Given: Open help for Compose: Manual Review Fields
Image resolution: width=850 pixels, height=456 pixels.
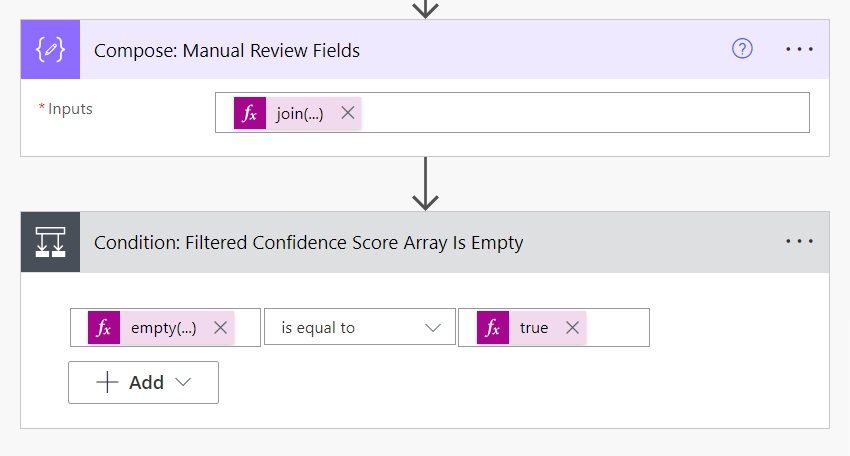Looking at the screenshot, I should (742, 49).
